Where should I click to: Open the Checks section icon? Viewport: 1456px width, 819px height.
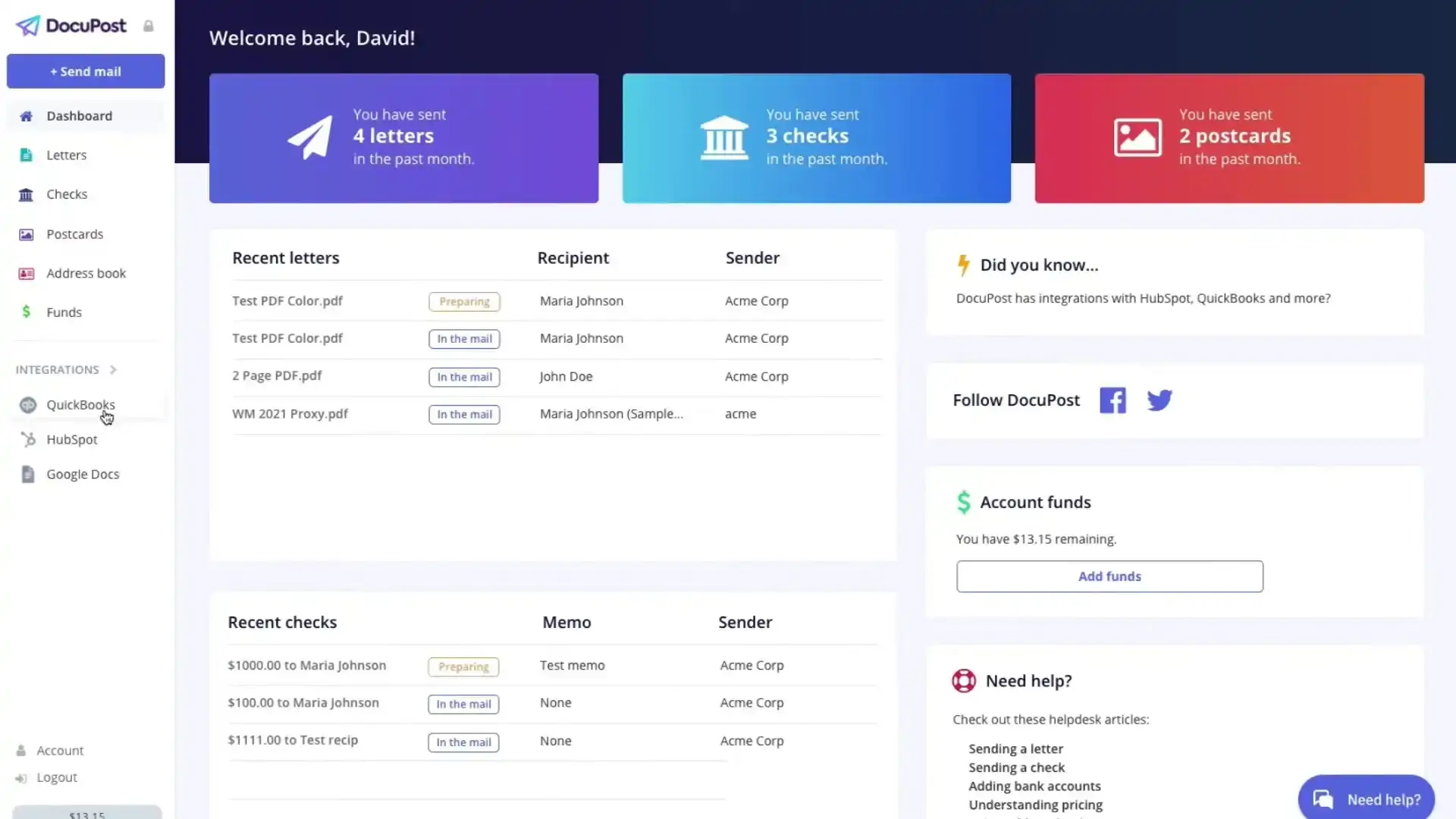(25, 194)
